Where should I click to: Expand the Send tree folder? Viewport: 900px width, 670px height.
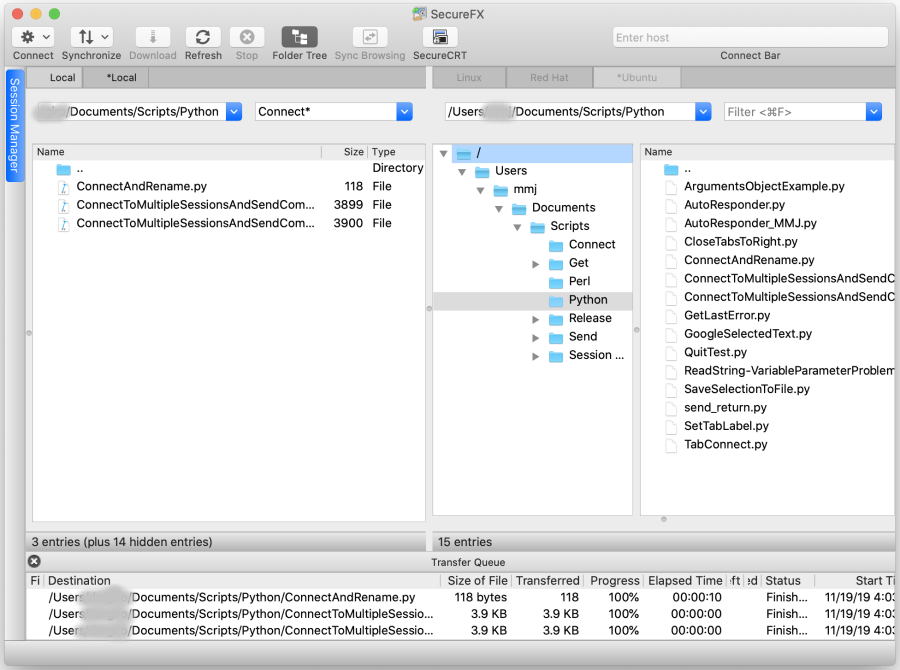536,338
